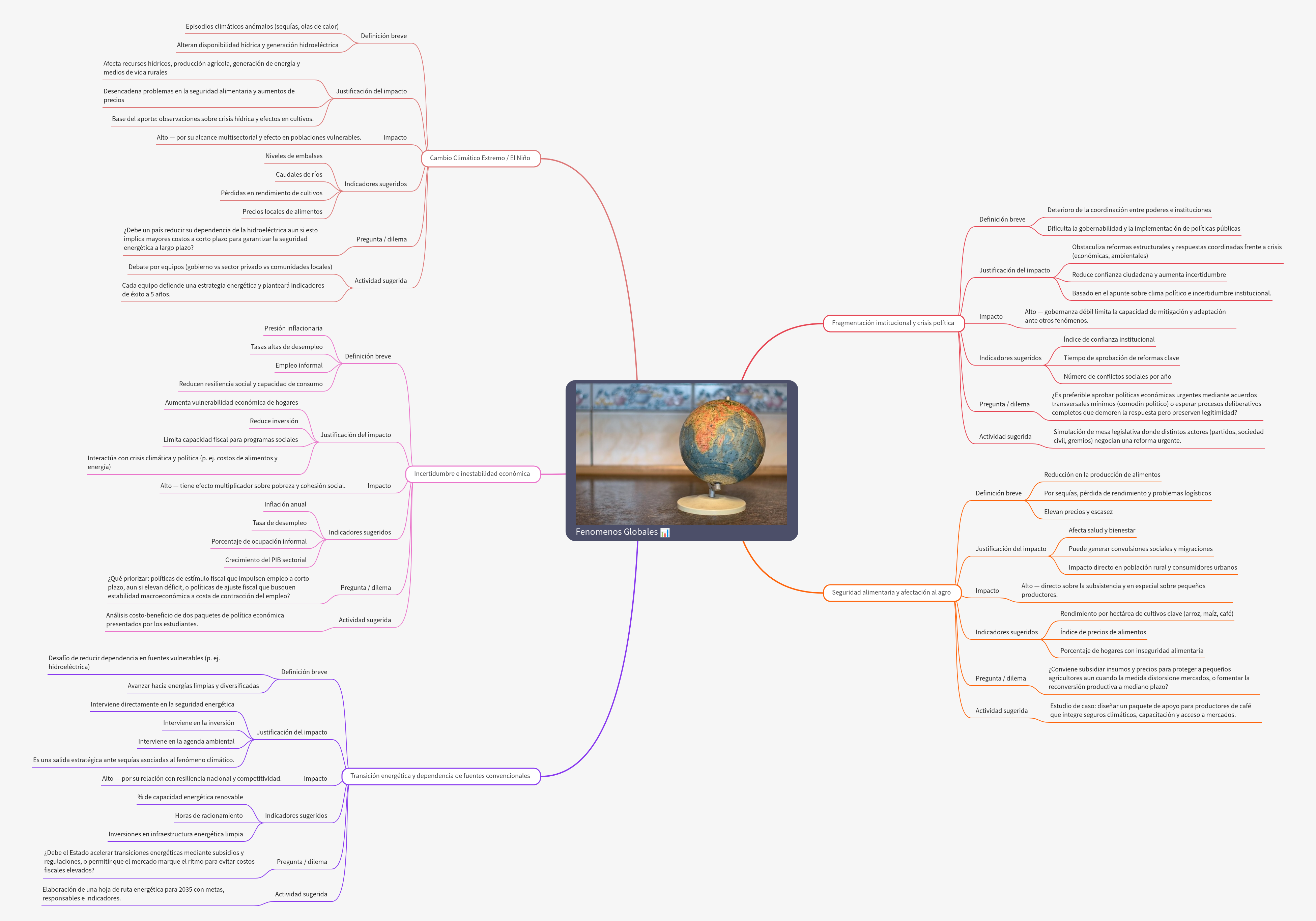
Task: Click Número de conflictos sociales por año
Action: pyautogui.click(x=1117, y=377)
